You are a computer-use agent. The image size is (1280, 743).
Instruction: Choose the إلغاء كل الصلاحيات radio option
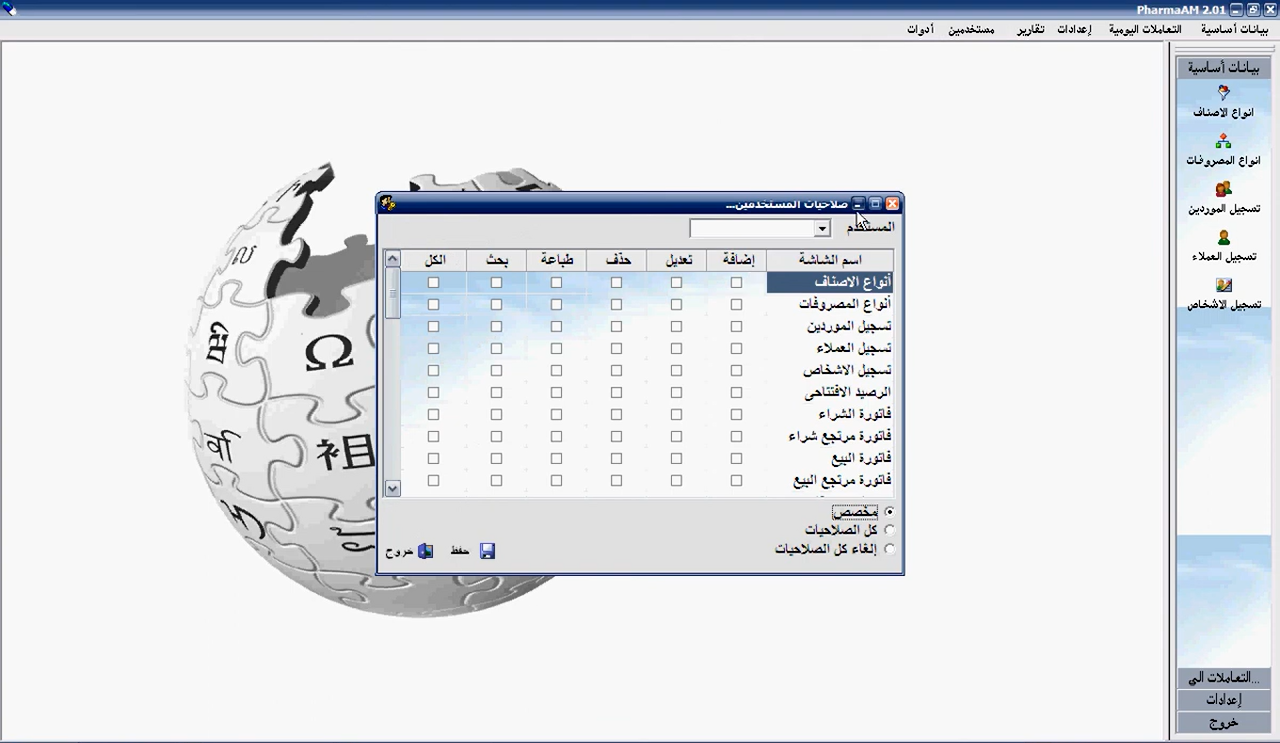click(889, 549)
